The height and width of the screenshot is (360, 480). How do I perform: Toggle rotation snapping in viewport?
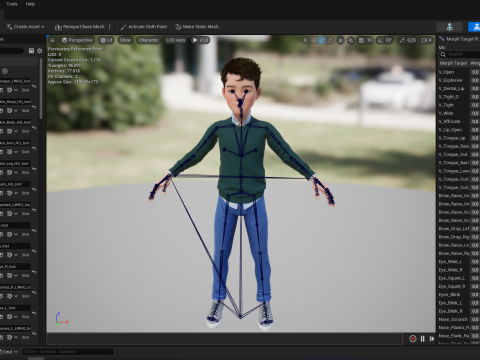click(380, 40)
